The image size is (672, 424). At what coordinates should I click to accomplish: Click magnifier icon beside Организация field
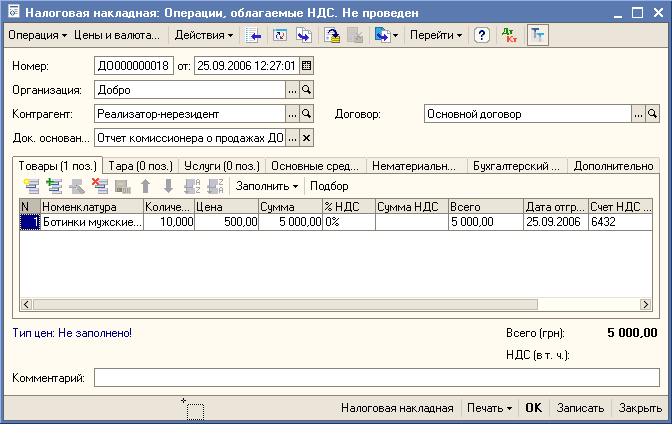tap(306, 90)
